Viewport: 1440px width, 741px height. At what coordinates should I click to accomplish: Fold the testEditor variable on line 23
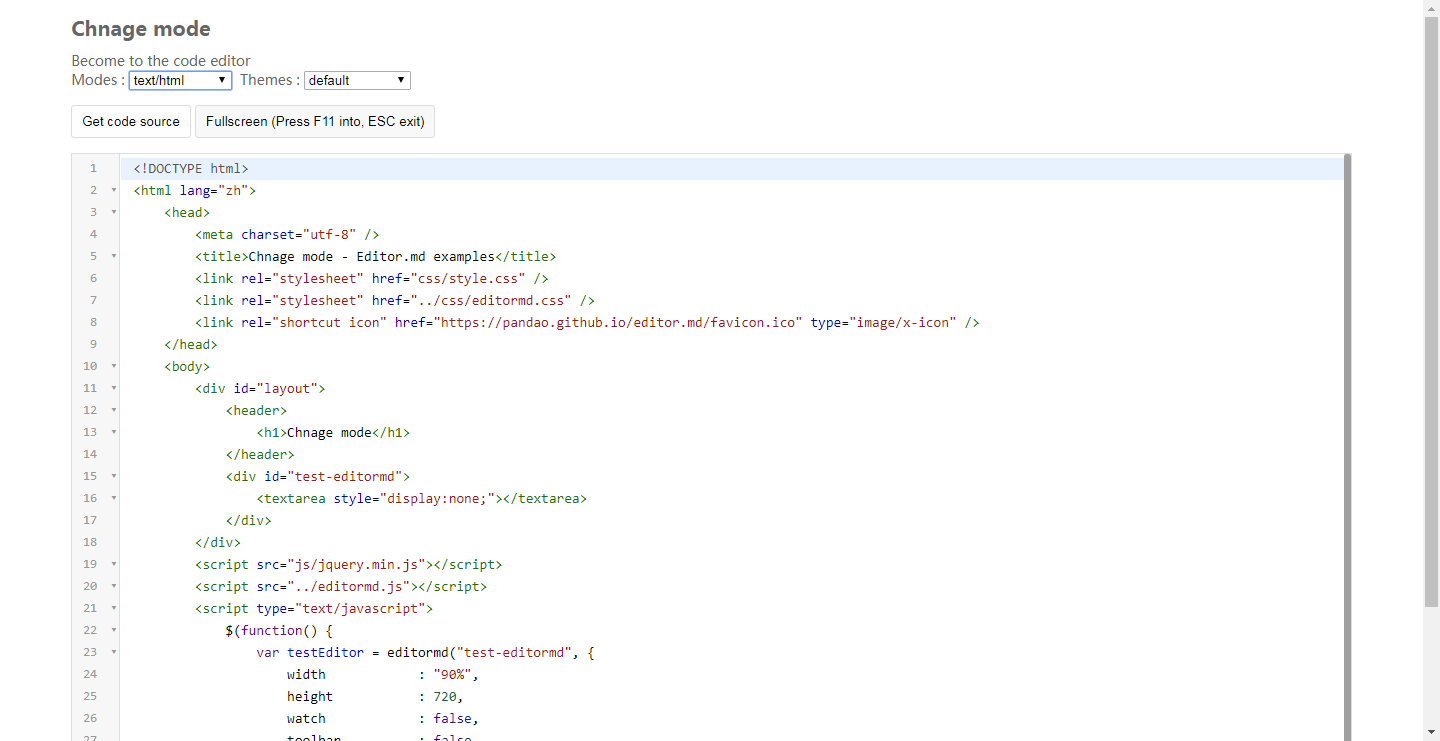pyautogui.click(x=114, y=652)
